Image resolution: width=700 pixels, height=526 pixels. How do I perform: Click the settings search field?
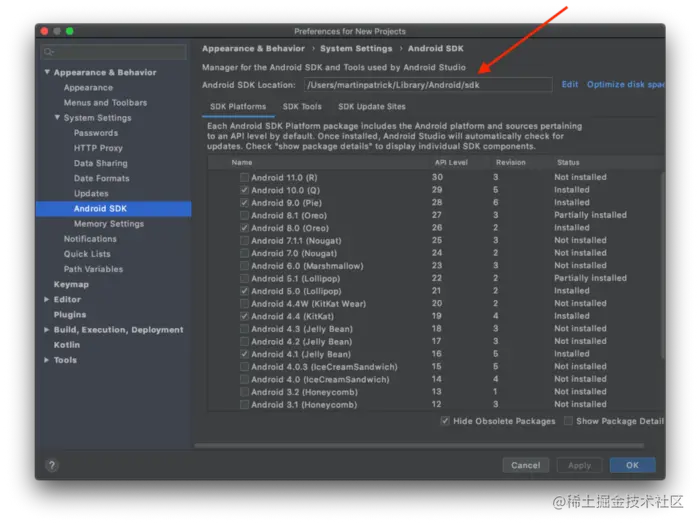pyautogui.click(x=113, y=52)
